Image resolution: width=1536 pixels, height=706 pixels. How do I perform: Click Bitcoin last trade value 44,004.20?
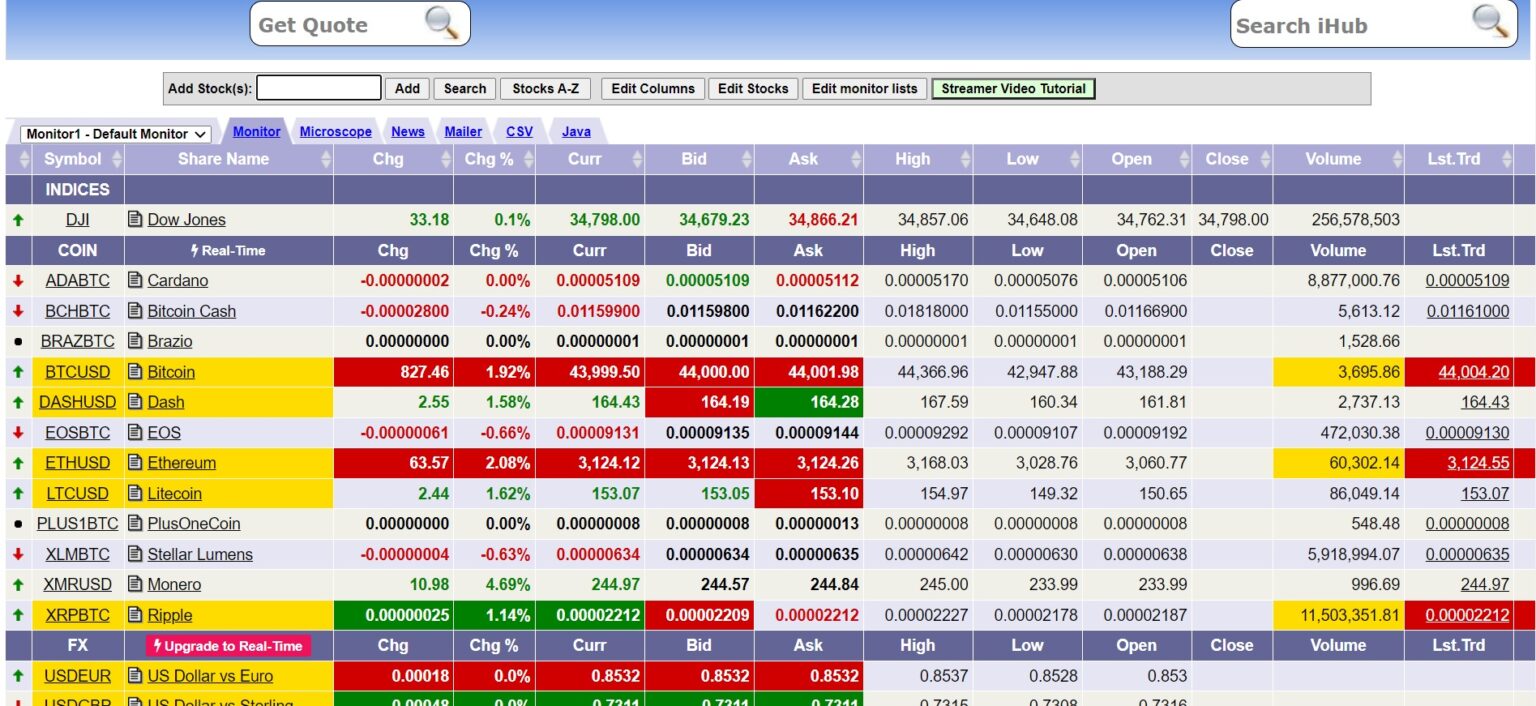(x=1474, y=372)
